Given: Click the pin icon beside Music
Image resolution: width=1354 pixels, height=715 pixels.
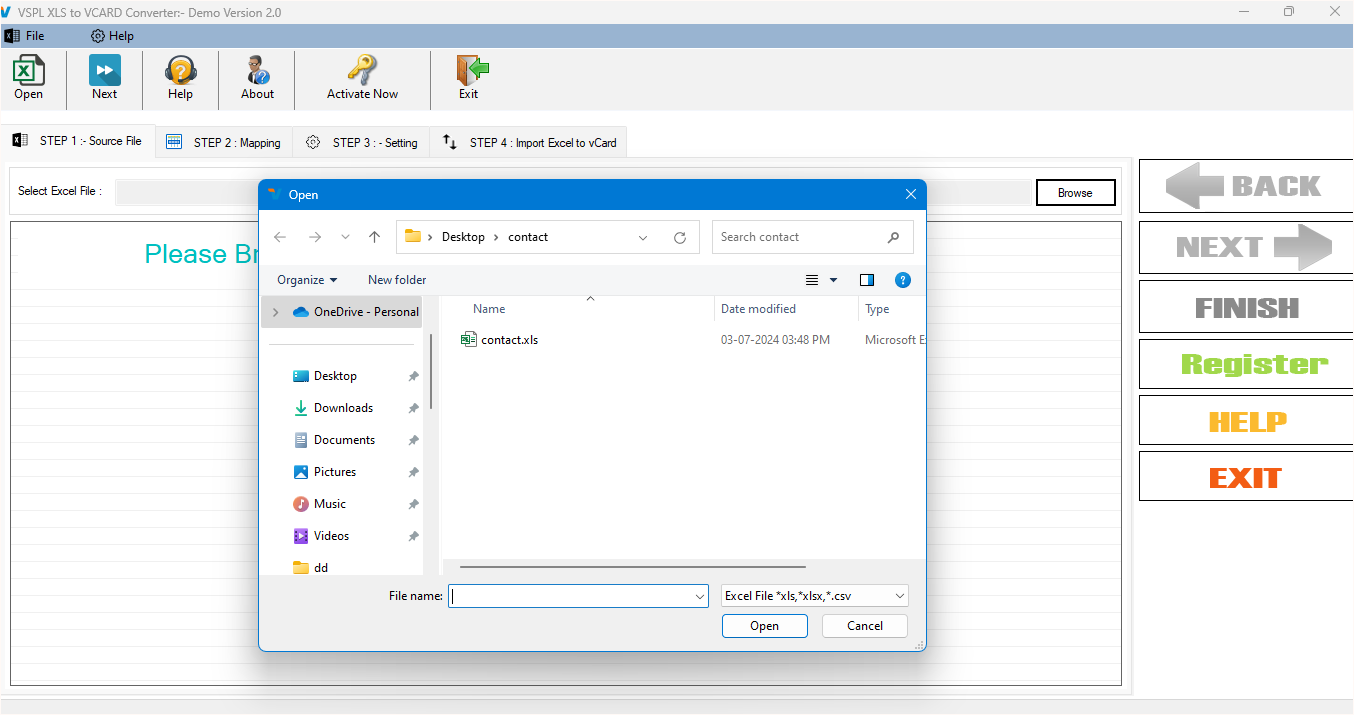Looking at the screenshot, I should 413,505.
